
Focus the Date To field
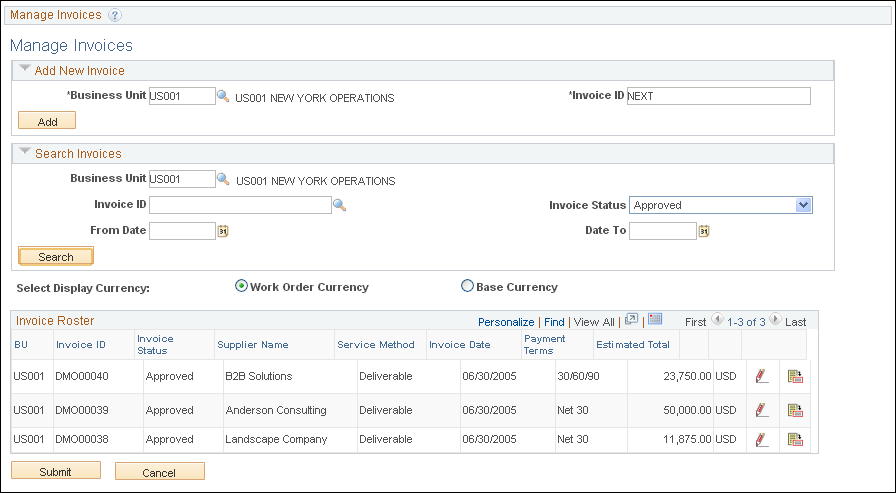663,231
